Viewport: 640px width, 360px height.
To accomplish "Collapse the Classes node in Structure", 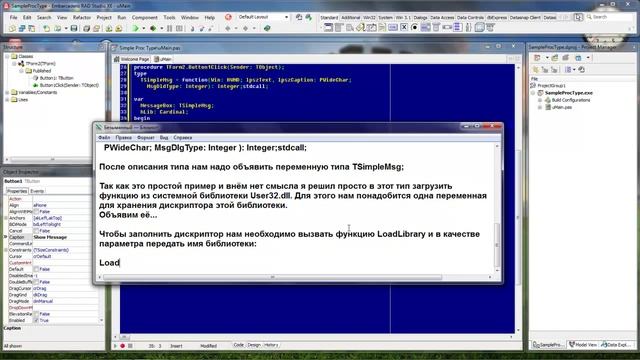I will point(7,56).
